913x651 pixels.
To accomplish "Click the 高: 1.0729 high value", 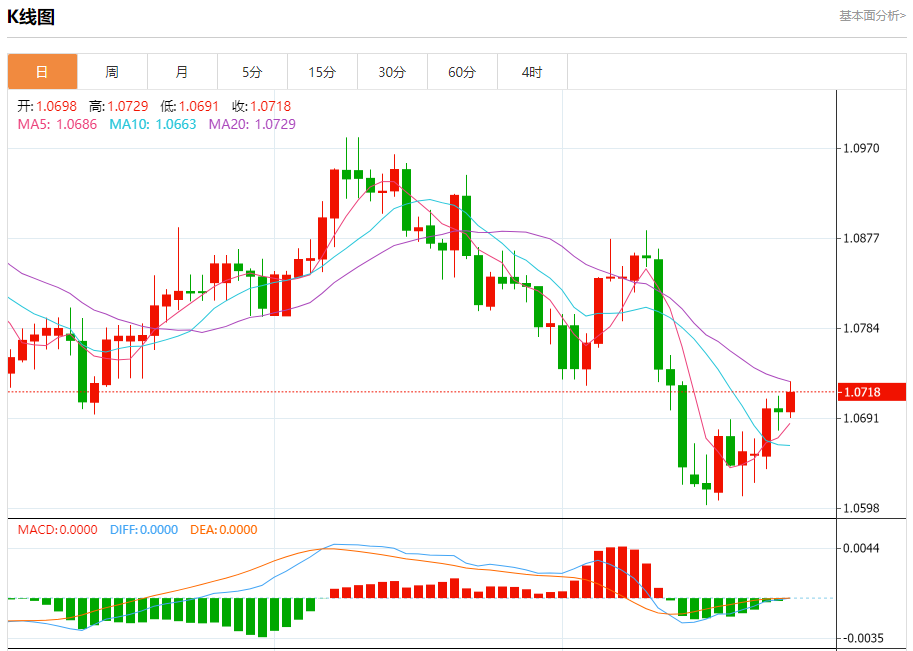I will pos(118,106).
